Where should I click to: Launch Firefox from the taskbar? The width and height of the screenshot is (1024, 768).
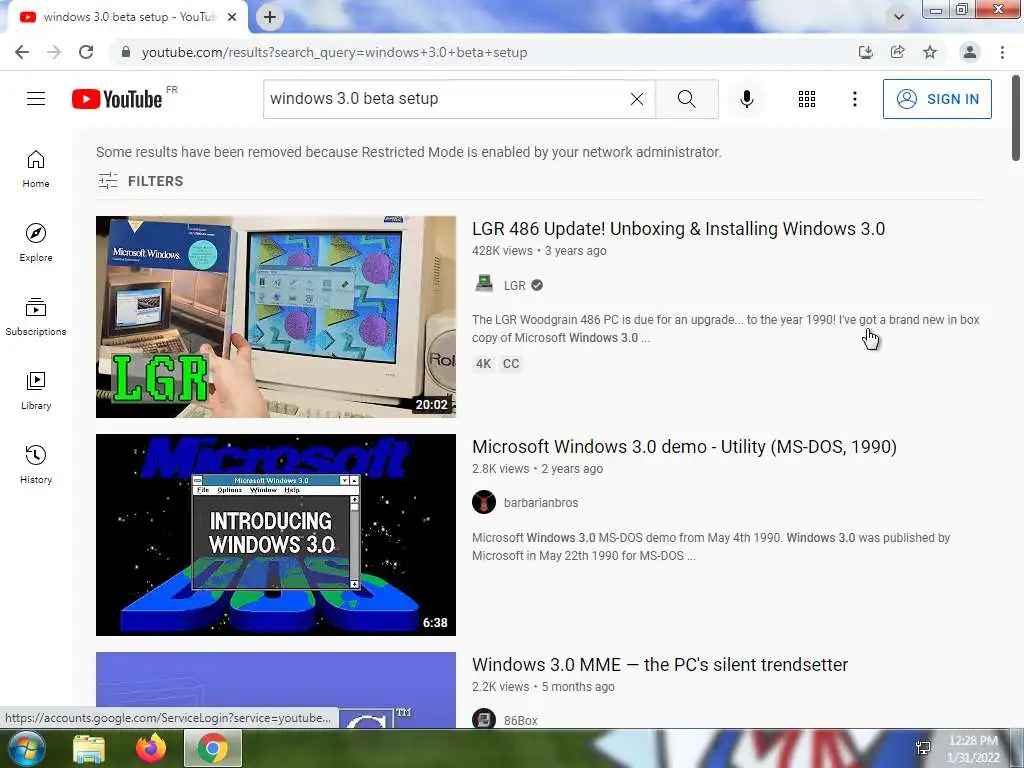click(x=151, y=748)
